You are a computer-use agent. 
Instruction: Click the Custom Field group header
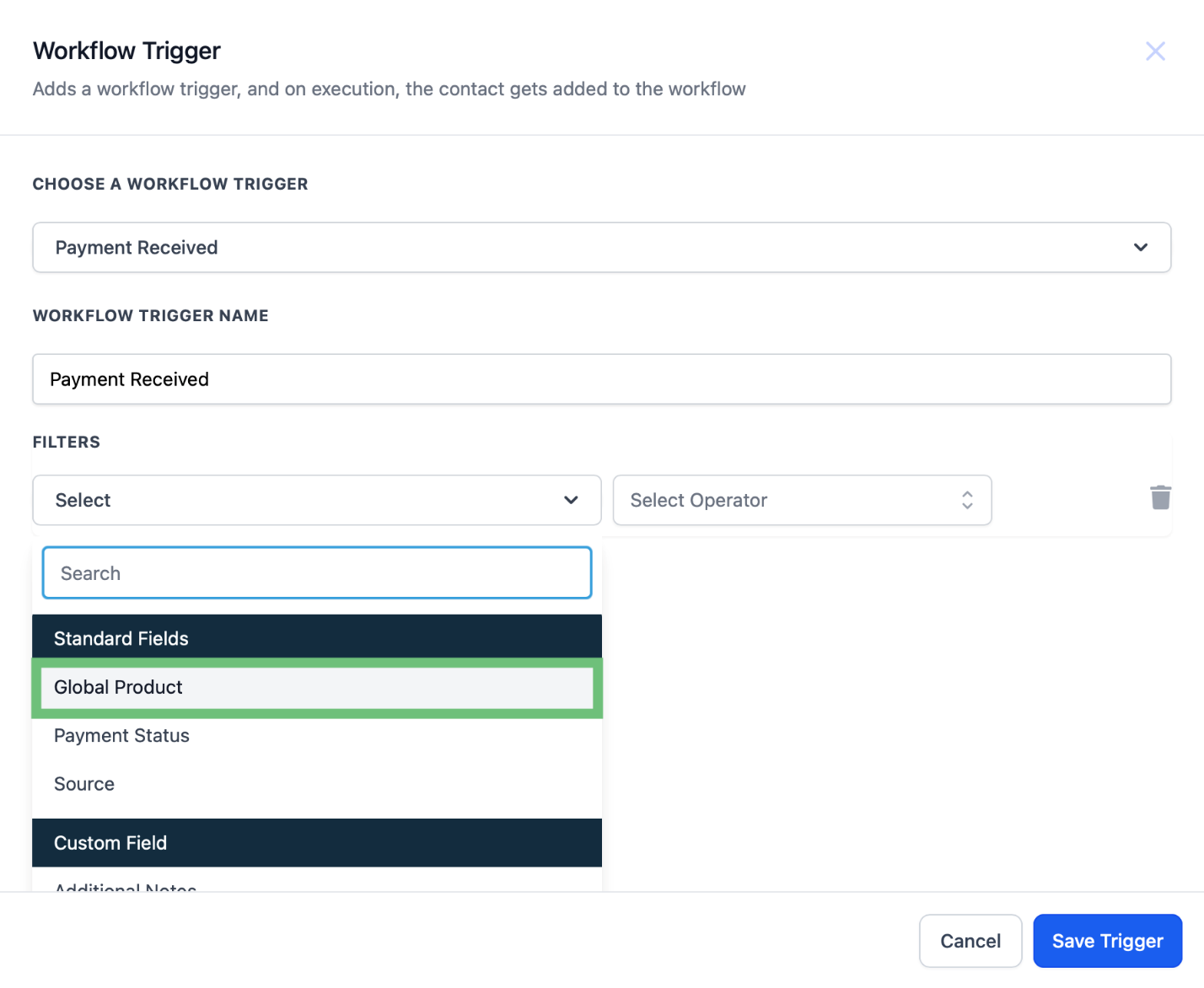click(x=317, y=843)
